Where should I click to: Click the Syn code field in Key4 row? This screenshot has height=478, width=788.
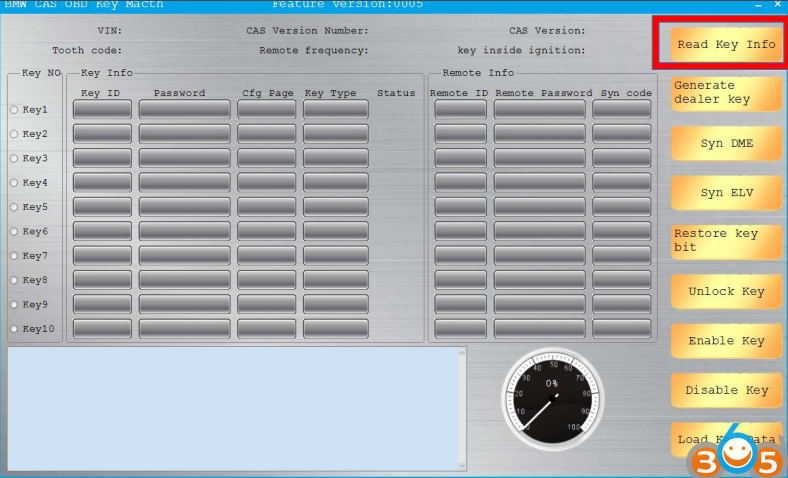click(x=621, y=183)
